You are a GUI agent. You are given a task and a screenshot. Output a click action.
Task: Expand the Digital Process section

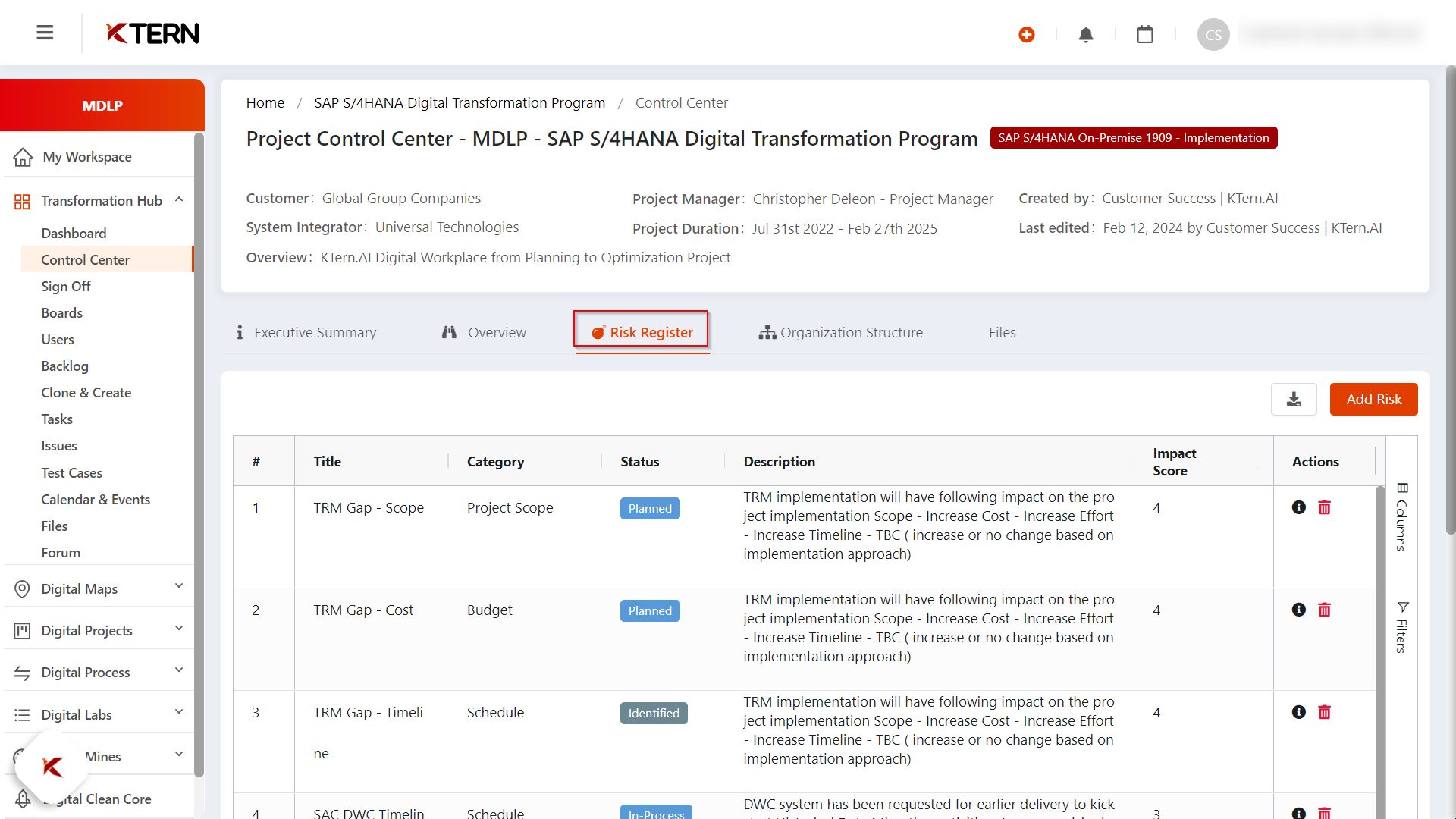[179, 670]
